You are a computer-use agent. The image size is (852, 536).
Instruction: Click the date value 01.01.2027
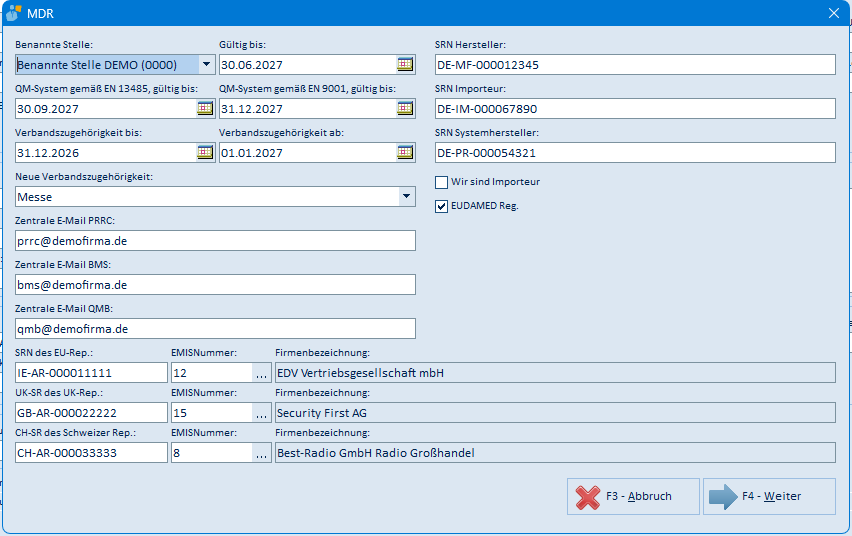coord(252,153)
